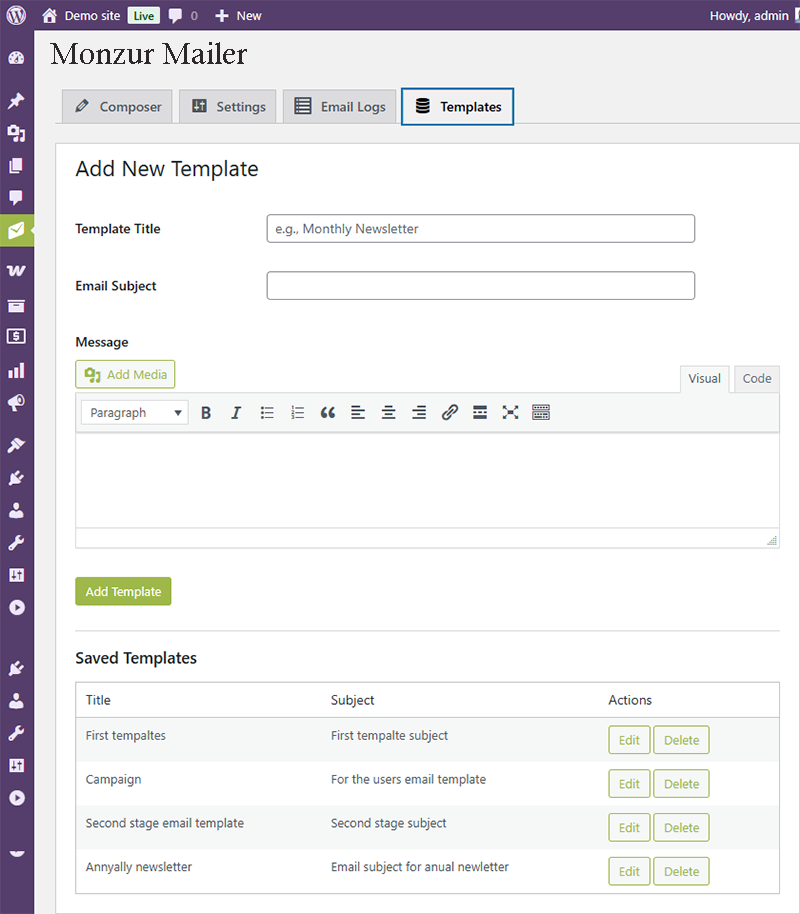Apply blockquote formatting
The height and width of the screenshot is (914, 800).
pos(328,413)
